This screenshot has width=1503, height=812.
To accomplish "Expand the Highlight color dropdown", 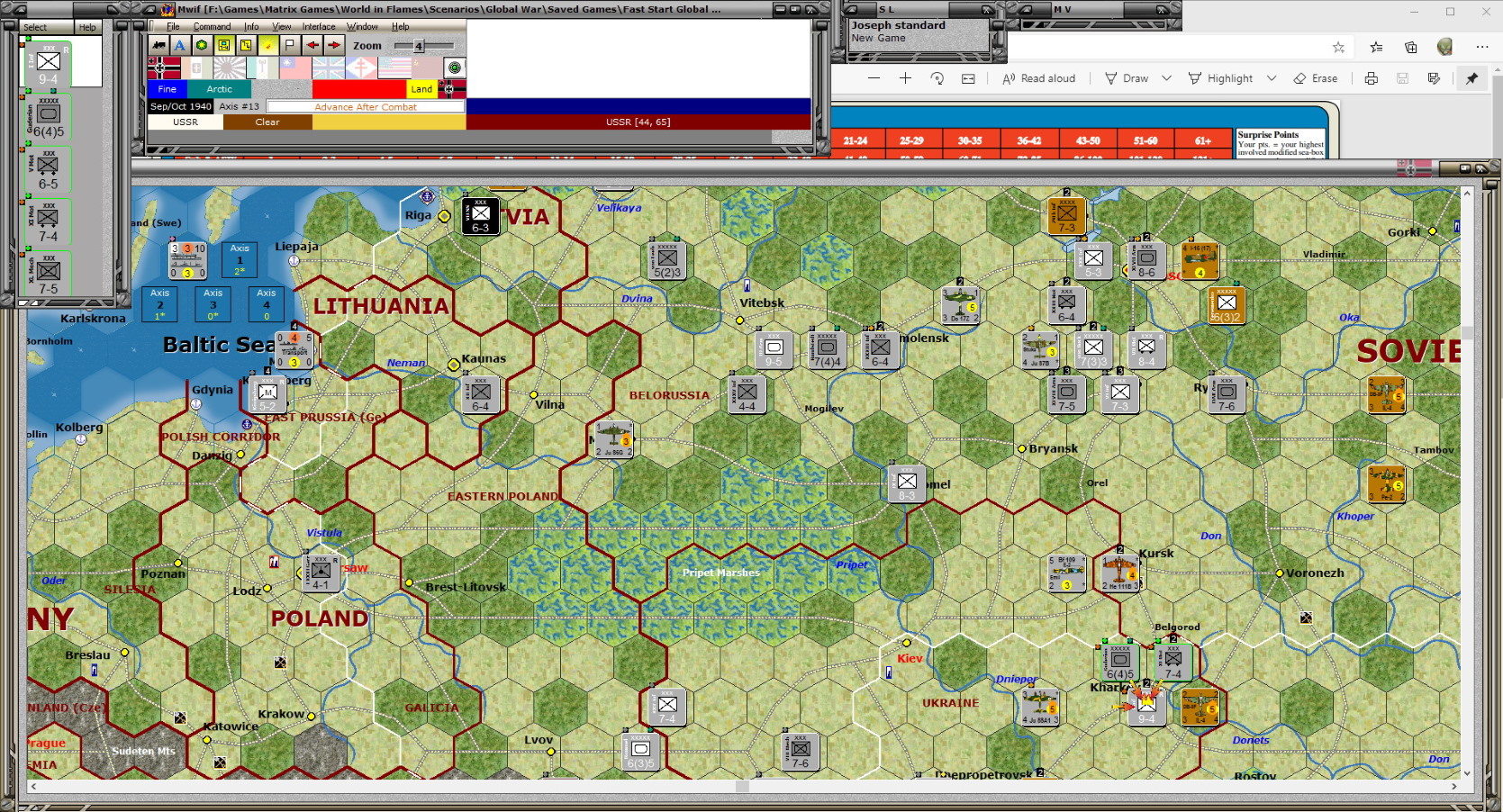I will 1272,78.
